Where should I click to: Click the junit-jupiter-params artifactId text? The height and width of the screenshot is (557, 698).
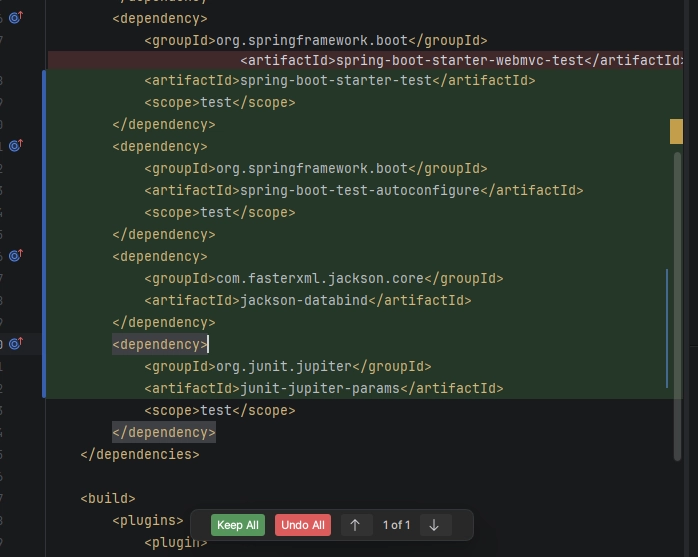(322, 388)
